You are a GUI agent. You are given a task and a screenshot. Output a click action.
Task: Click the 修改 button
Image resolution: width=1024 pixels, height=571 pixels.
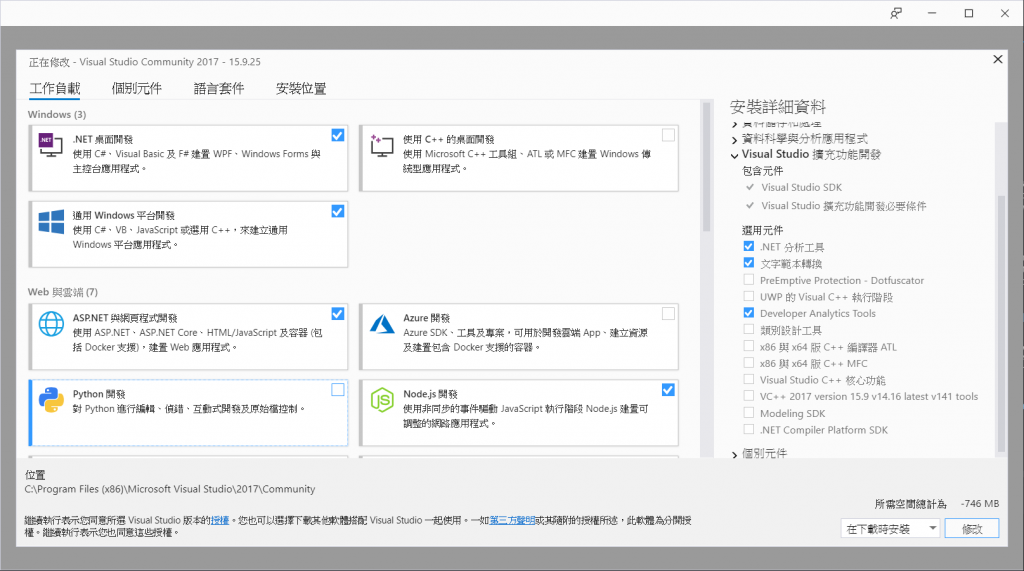tap(972, 529)
